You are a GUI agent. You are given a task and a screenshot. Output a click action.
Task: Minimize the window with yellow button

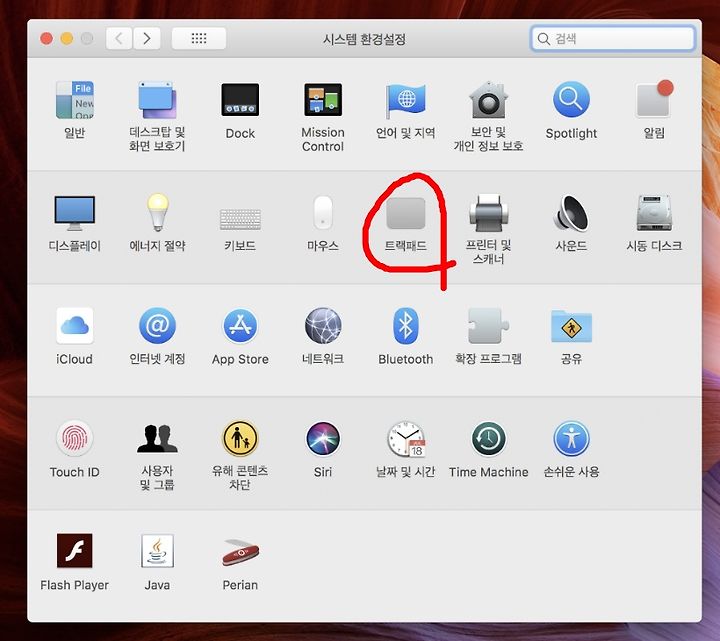click(67, 39)
